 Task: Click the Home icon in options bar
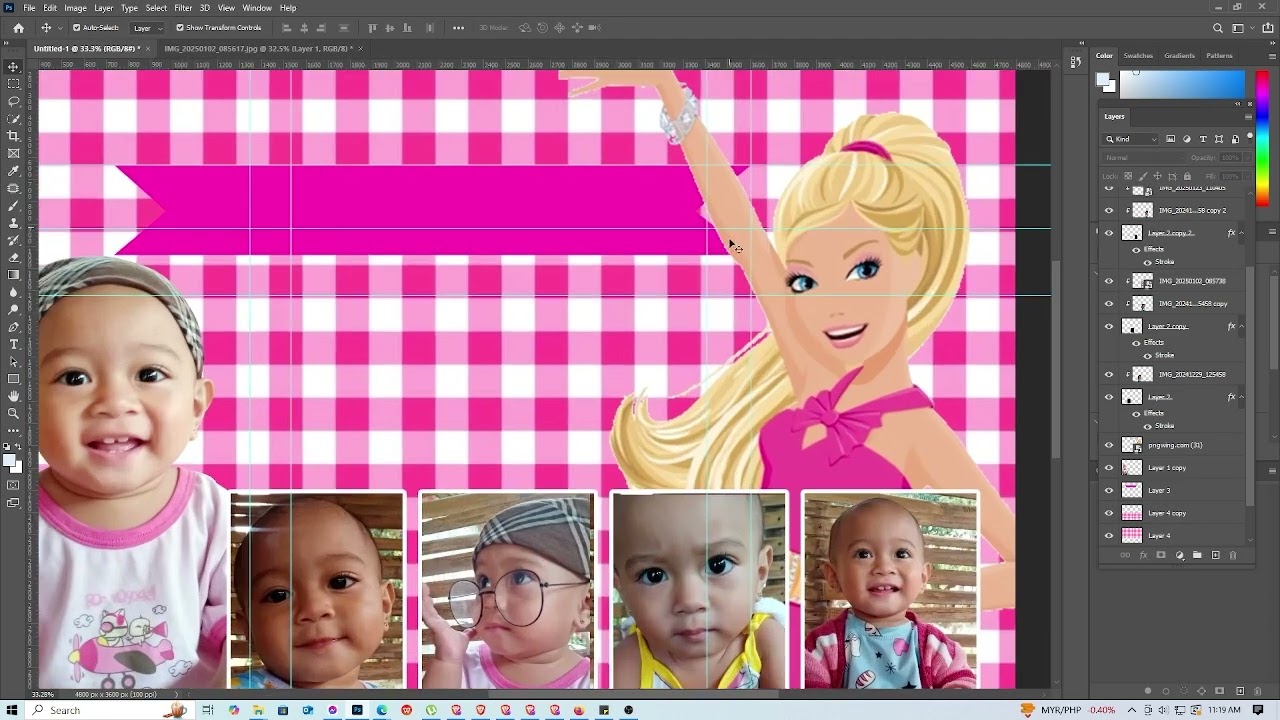pyautogui.click(x=18, y=28)
